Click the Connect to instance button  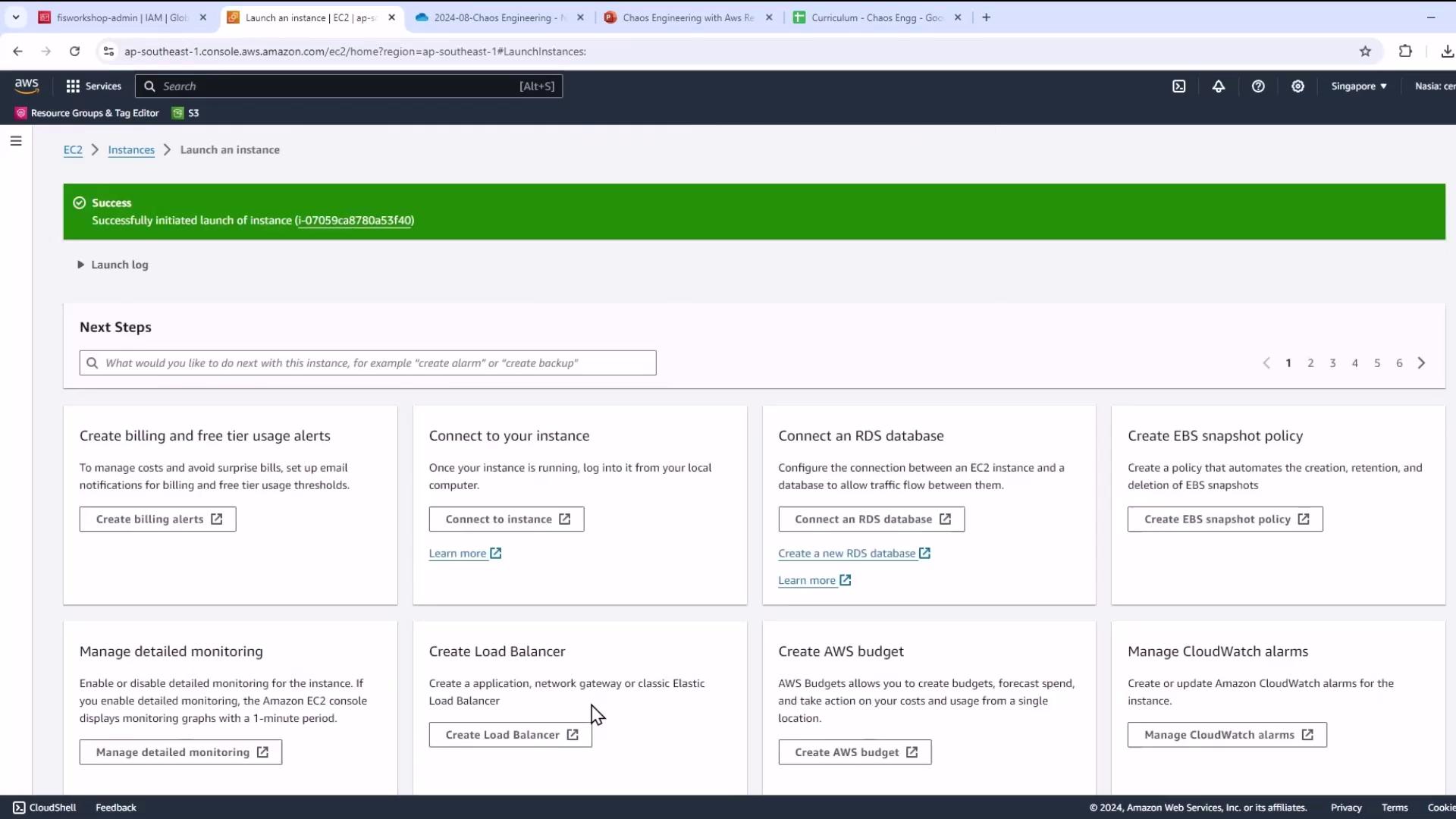507,519
